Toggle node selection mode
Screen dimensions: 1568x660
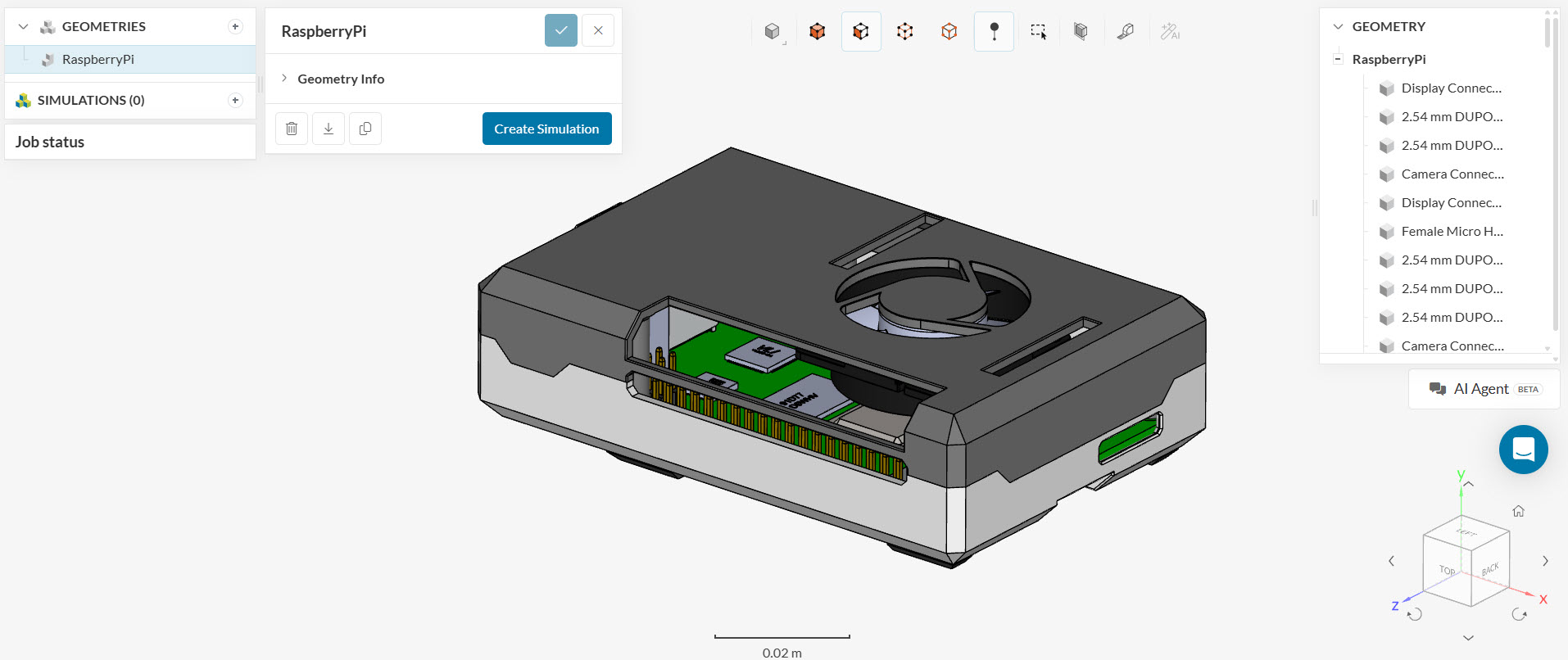[x=904, y=32]
